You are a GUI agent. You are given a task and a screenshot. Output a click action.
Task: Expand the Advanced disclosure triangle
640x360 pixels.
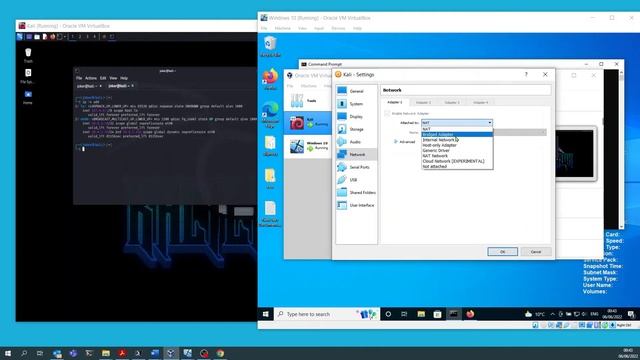tap(396, 142)
